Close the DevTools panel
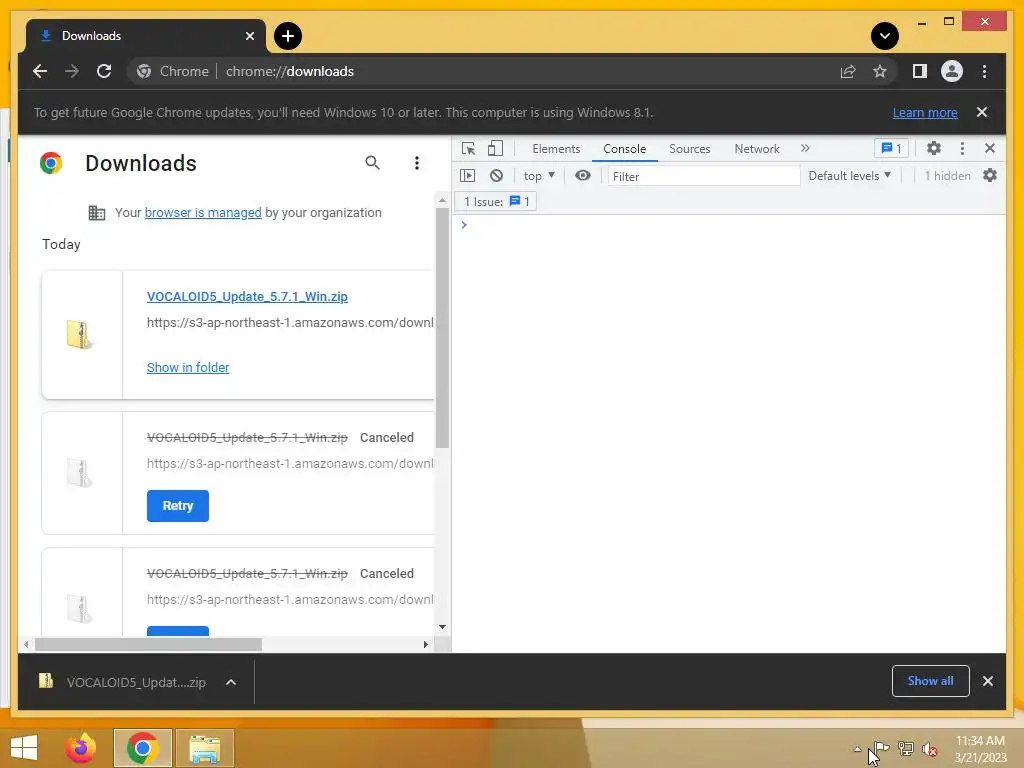This screenshot has width=1024, height=768. tap(990, 148)
